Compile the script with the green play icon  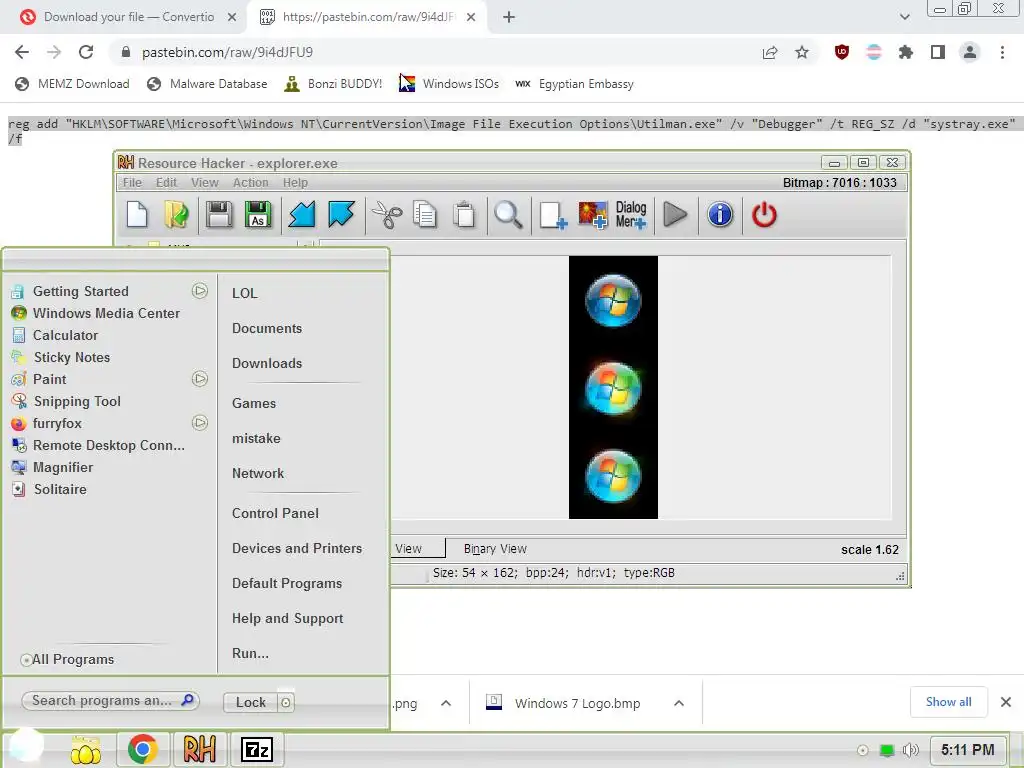[x=675, y=215]
